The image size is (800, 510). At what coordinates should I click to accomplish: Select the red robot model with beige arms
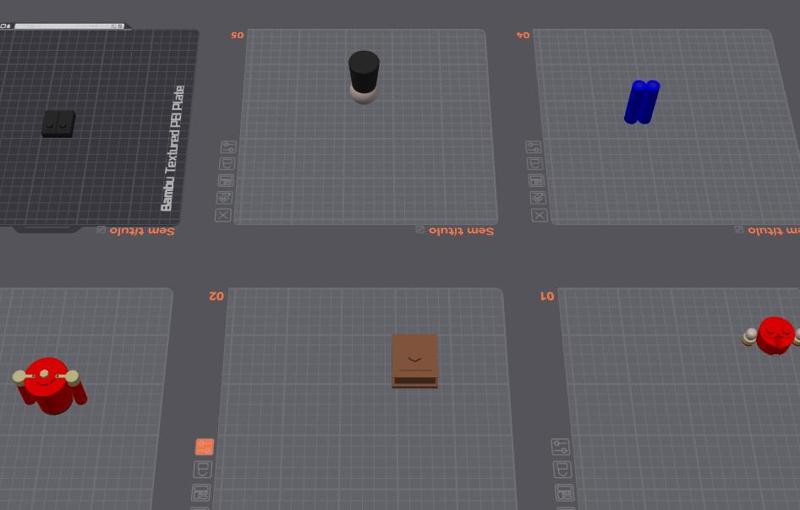(49, 386)
